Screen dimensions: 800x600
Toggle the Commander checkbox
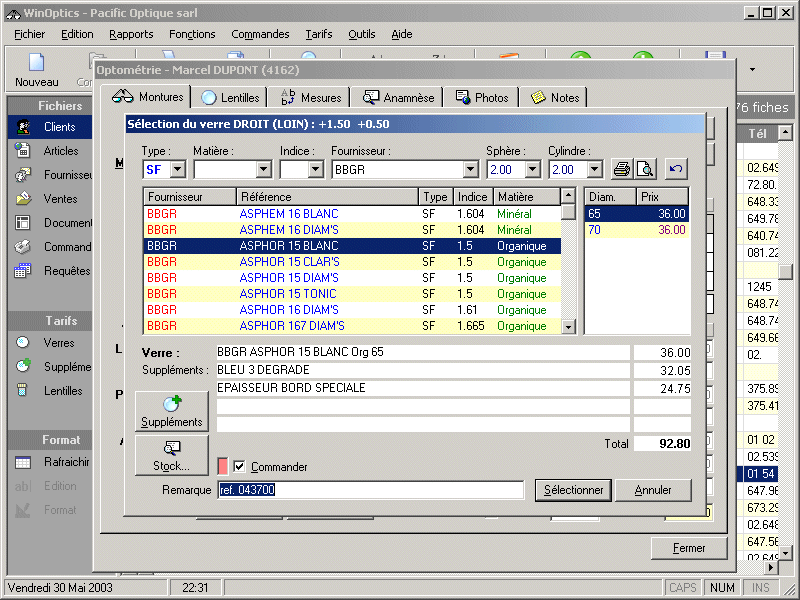239,467
